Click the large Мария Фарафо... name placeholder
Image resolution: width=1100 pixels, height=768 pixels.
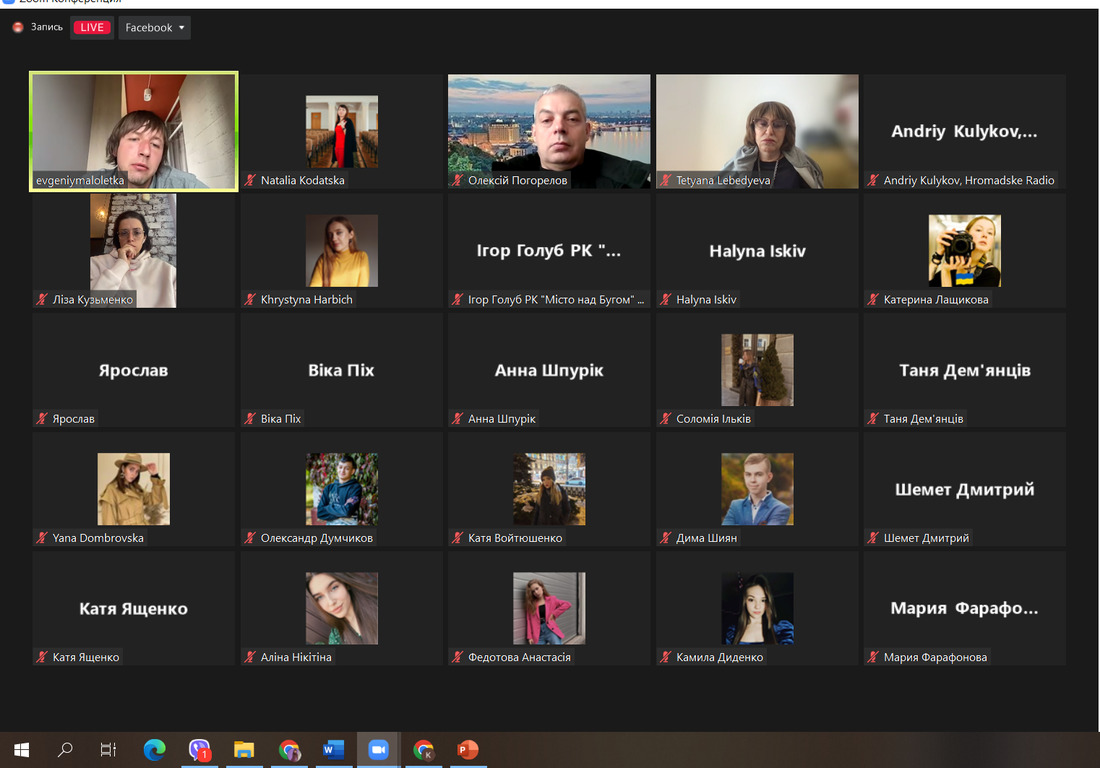click(x=964, y=608)
